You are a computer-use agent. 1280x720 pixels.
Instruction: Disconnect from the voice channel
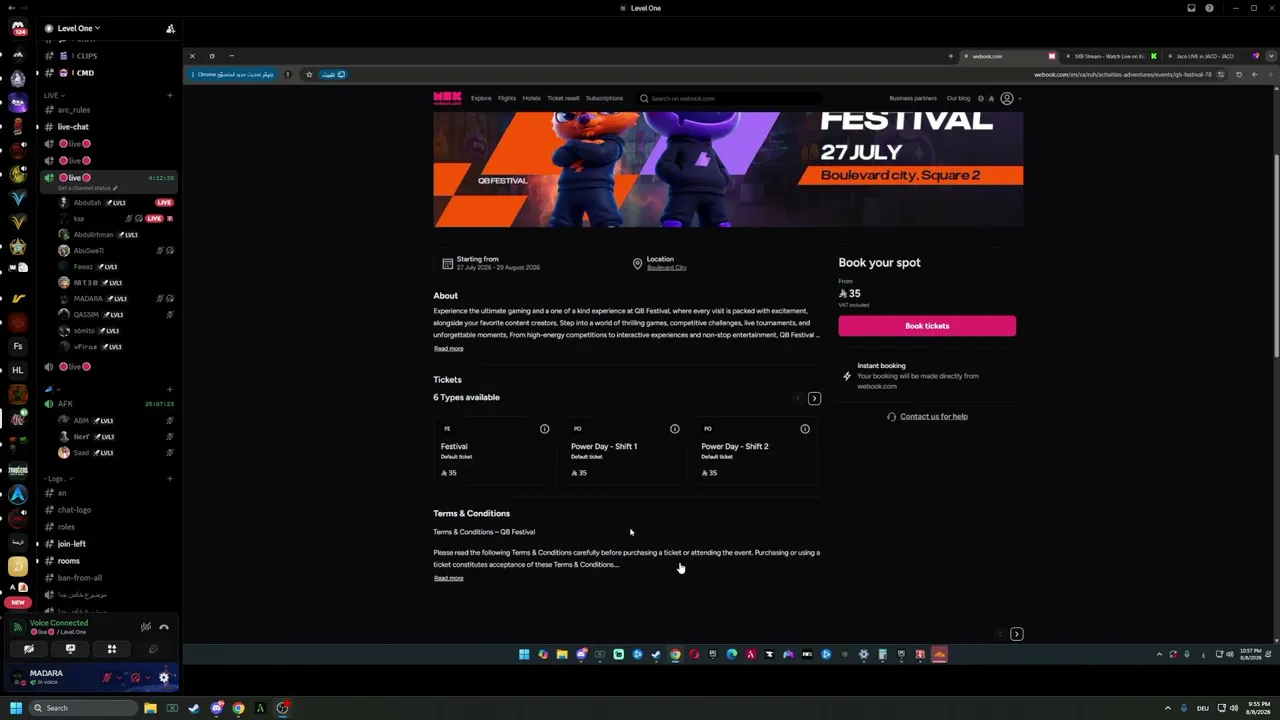[164, 627]
